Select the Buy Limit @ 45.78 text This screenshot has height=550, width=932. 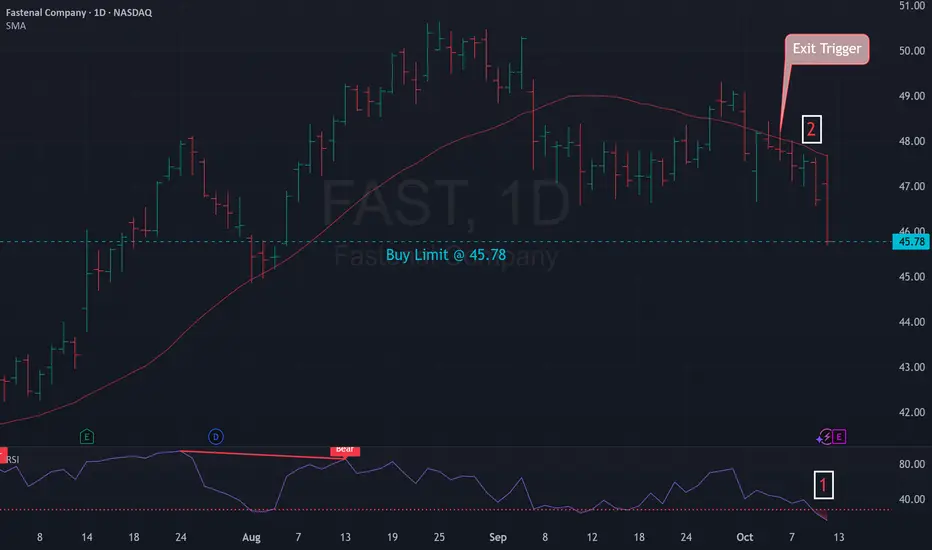pos(446,255)
